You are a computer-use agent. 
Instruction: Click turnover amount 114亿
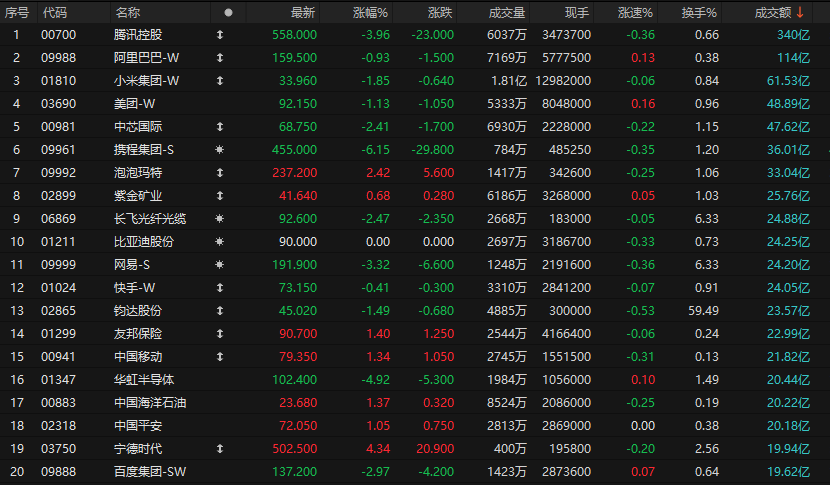pos(793,58)
